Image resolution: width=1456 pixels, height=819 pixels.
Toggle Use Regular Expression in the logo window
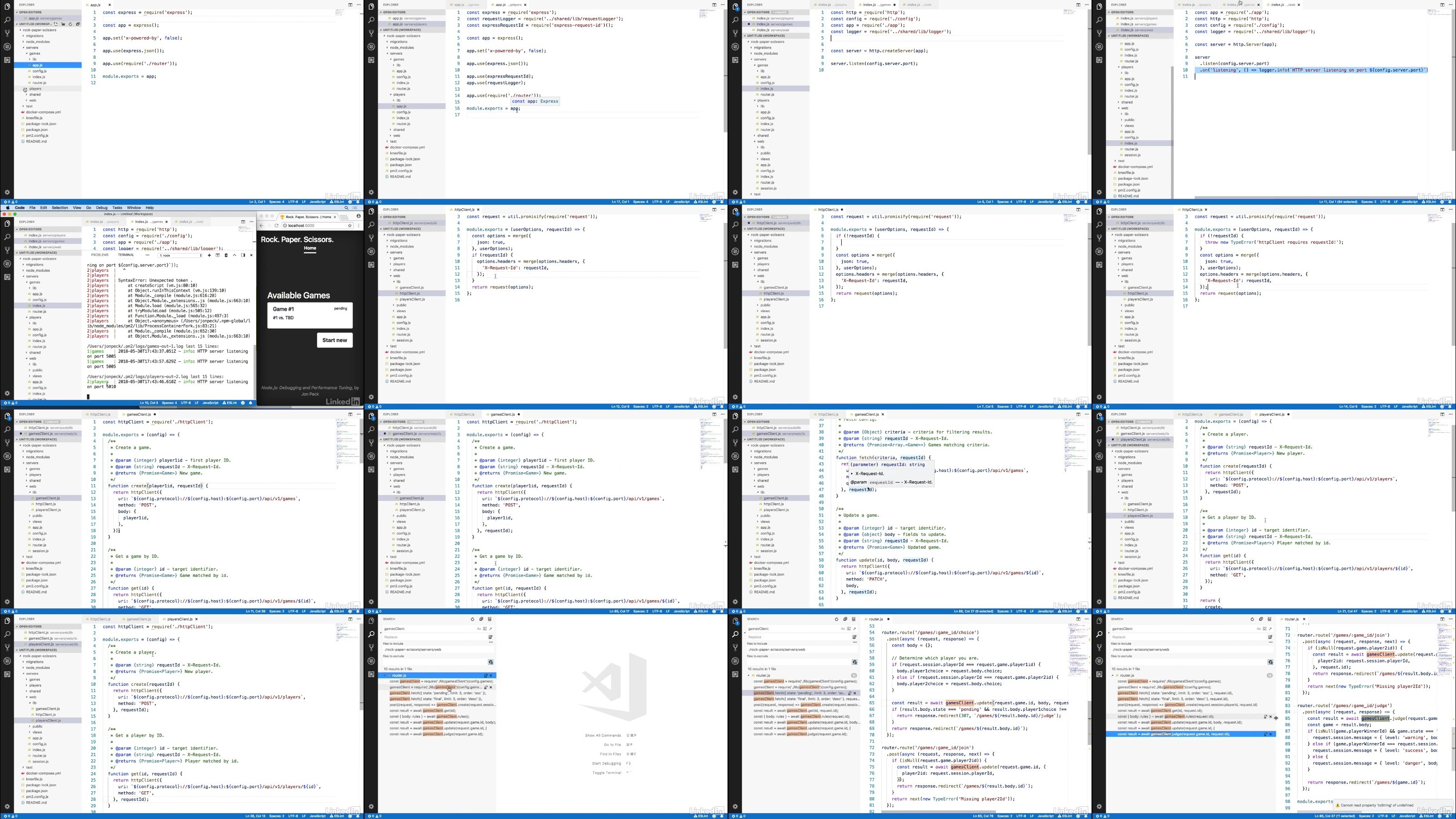(490, 629)
